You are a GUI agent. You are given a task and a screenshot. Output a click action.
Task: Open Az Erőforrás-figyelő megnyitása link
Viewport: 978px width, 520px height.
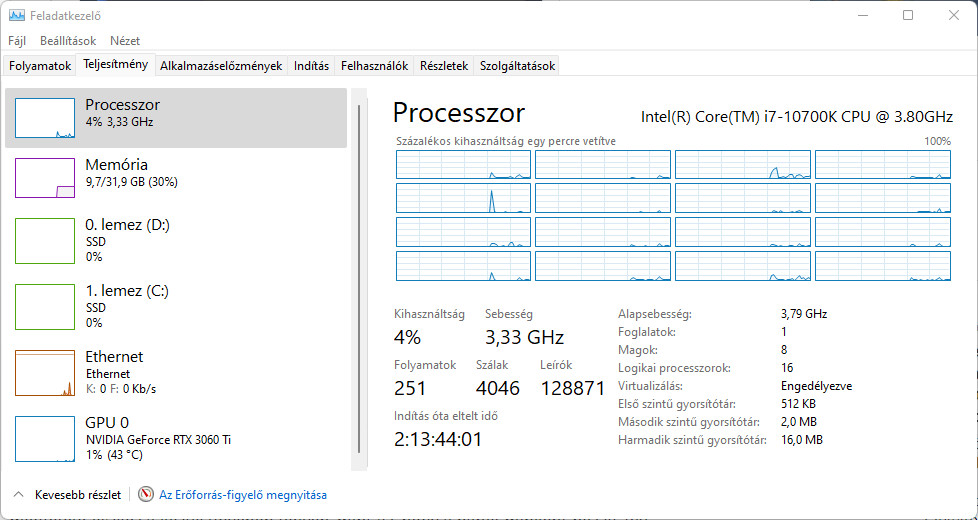(243, 495)
